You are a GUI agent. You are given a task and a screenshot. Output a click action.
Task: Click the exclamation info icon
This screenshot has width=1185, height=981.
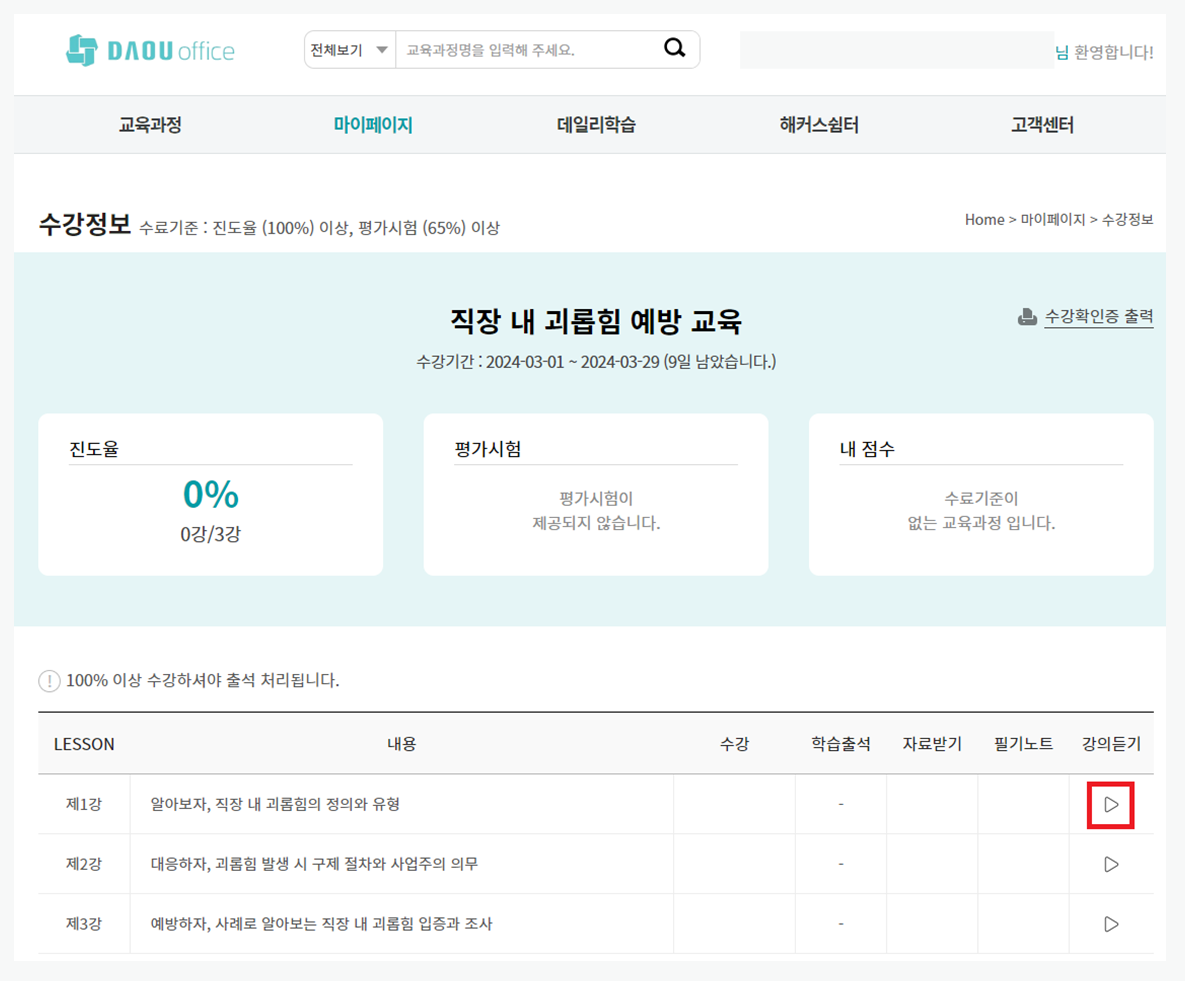[x=49, y=681]
